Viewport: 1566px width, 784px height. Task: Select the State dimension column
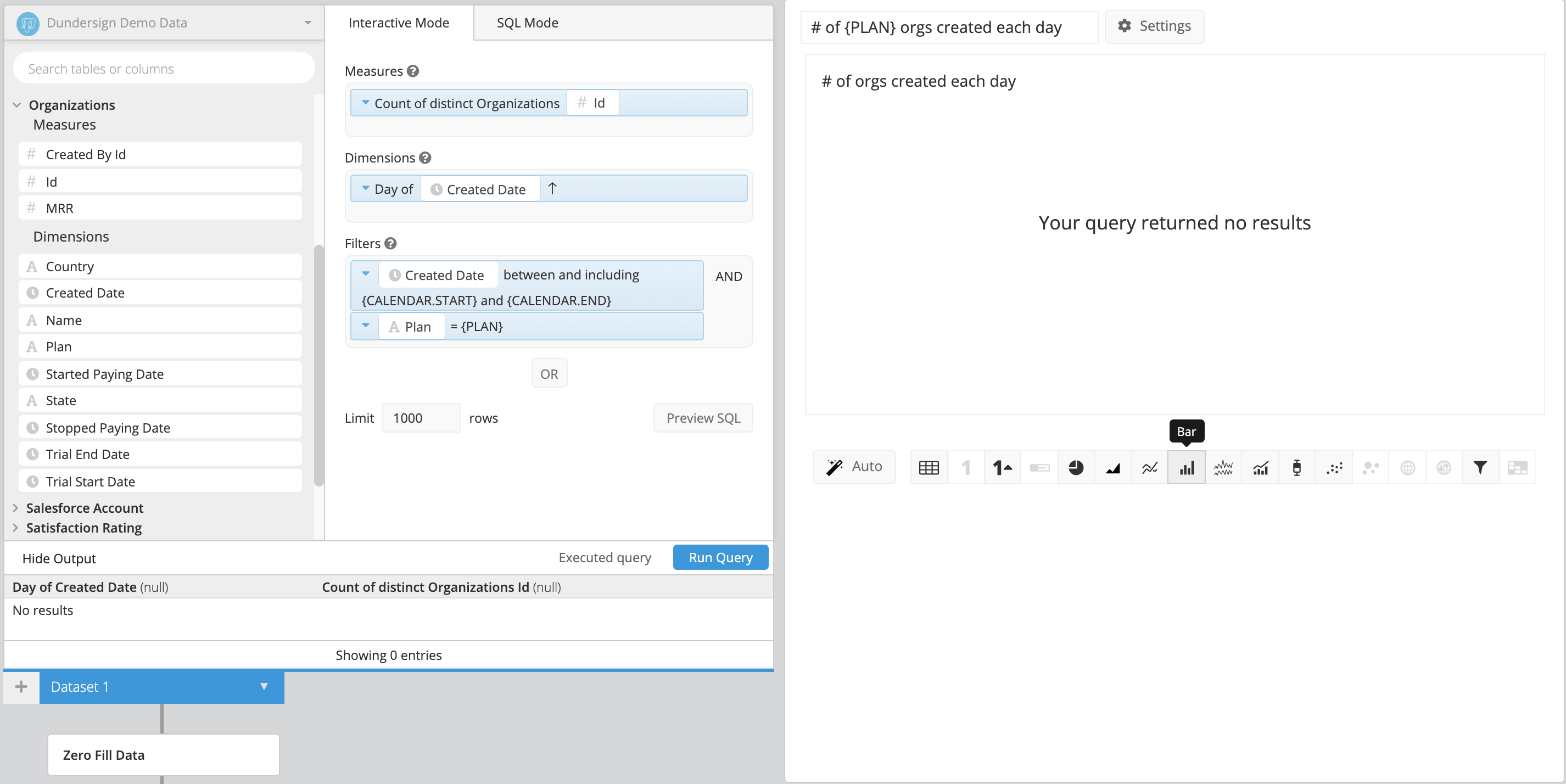[160, 400]
